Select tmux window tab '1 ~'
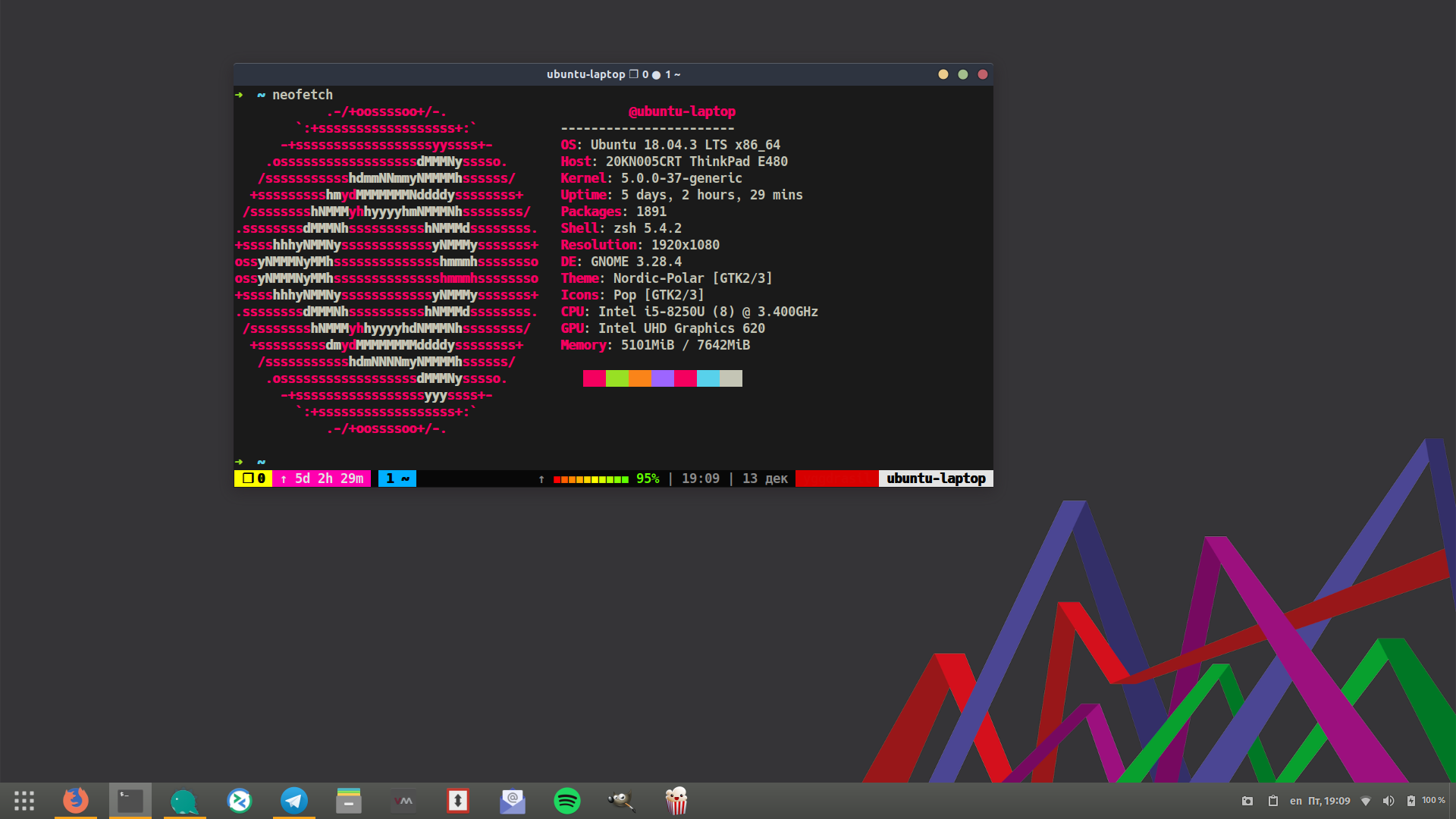1456x819 pixels. pos(397,479)
